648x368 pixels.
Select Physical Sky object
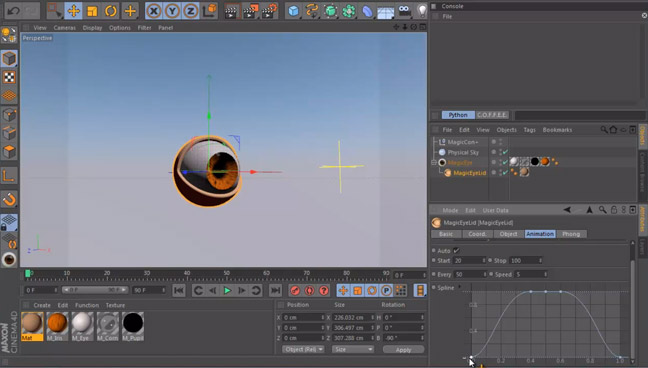point(463,152)
